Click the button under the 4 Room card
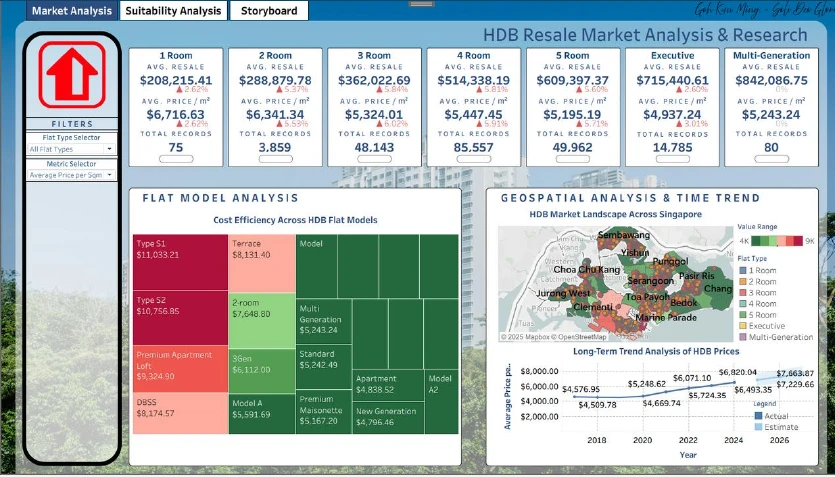The height and width of the screenshot is (477, 835). 473,159
